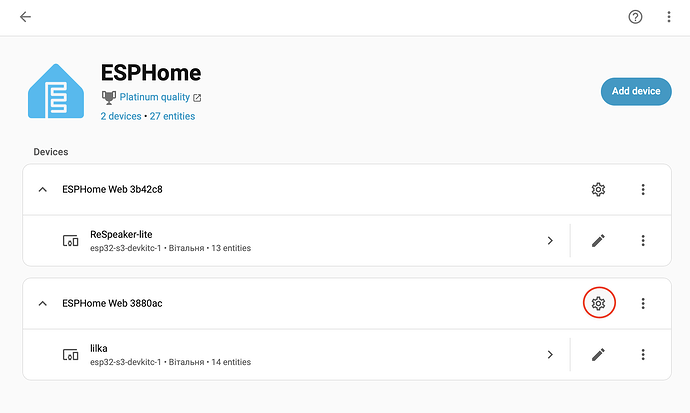Open three-dot menu for ESPHome Web 3880ac

tap(644, 303)
